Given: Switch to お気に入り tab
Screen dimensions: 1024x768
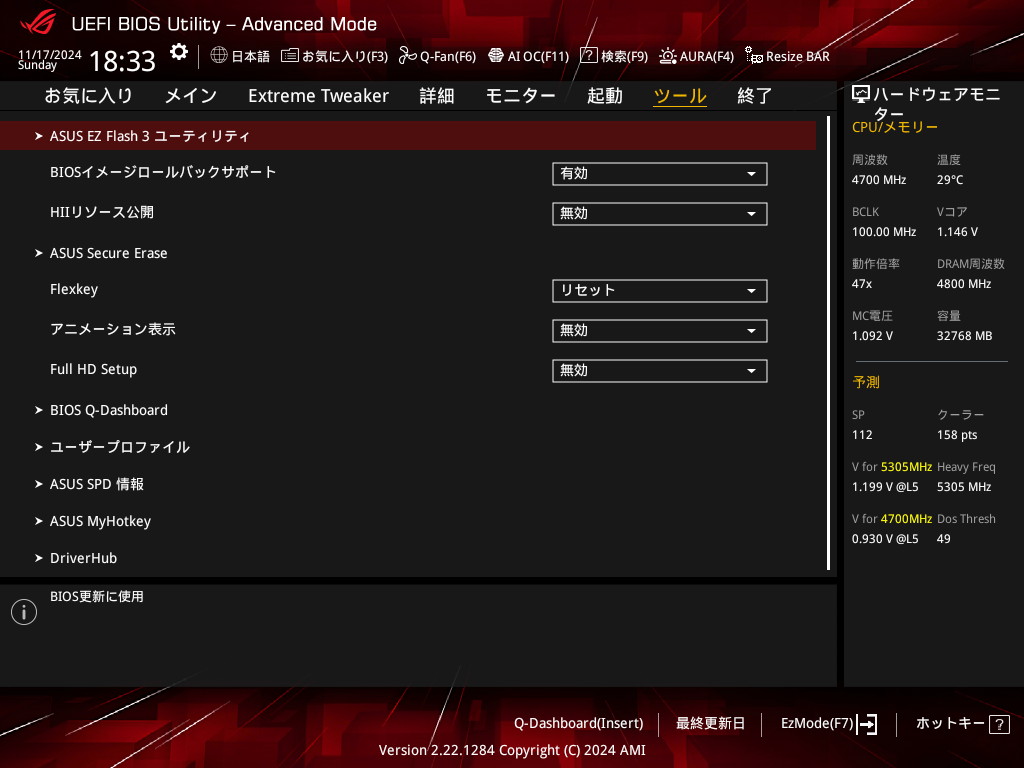Looking at the screenshot, I should coord(88,96).
